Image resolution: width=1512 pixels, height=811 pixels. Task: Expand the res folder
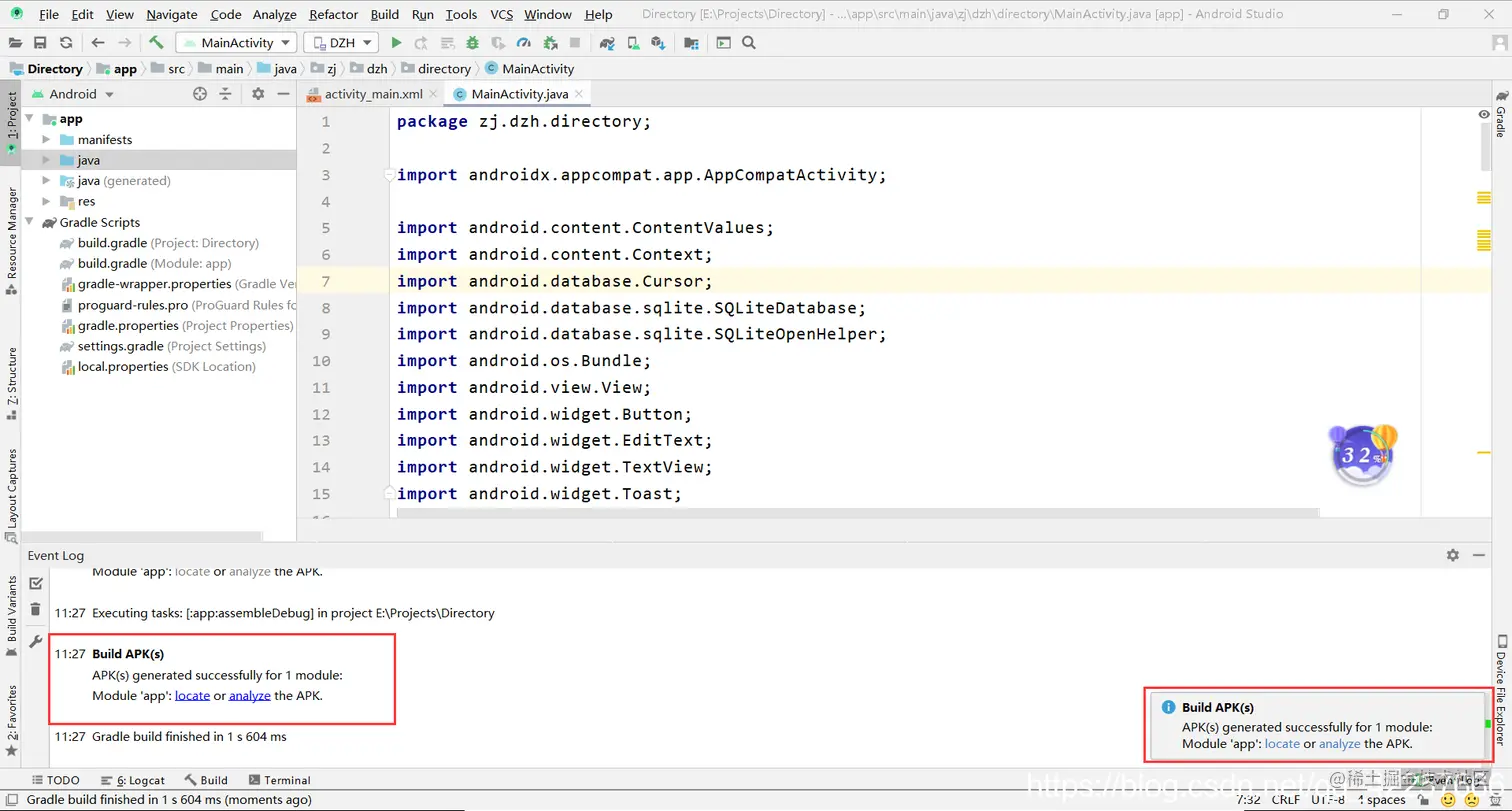pos(46,202)
